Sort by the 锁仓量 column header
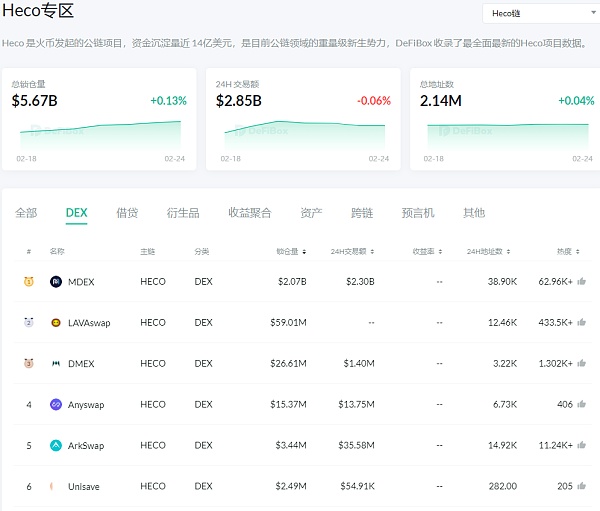 click(x=290, y=252)
